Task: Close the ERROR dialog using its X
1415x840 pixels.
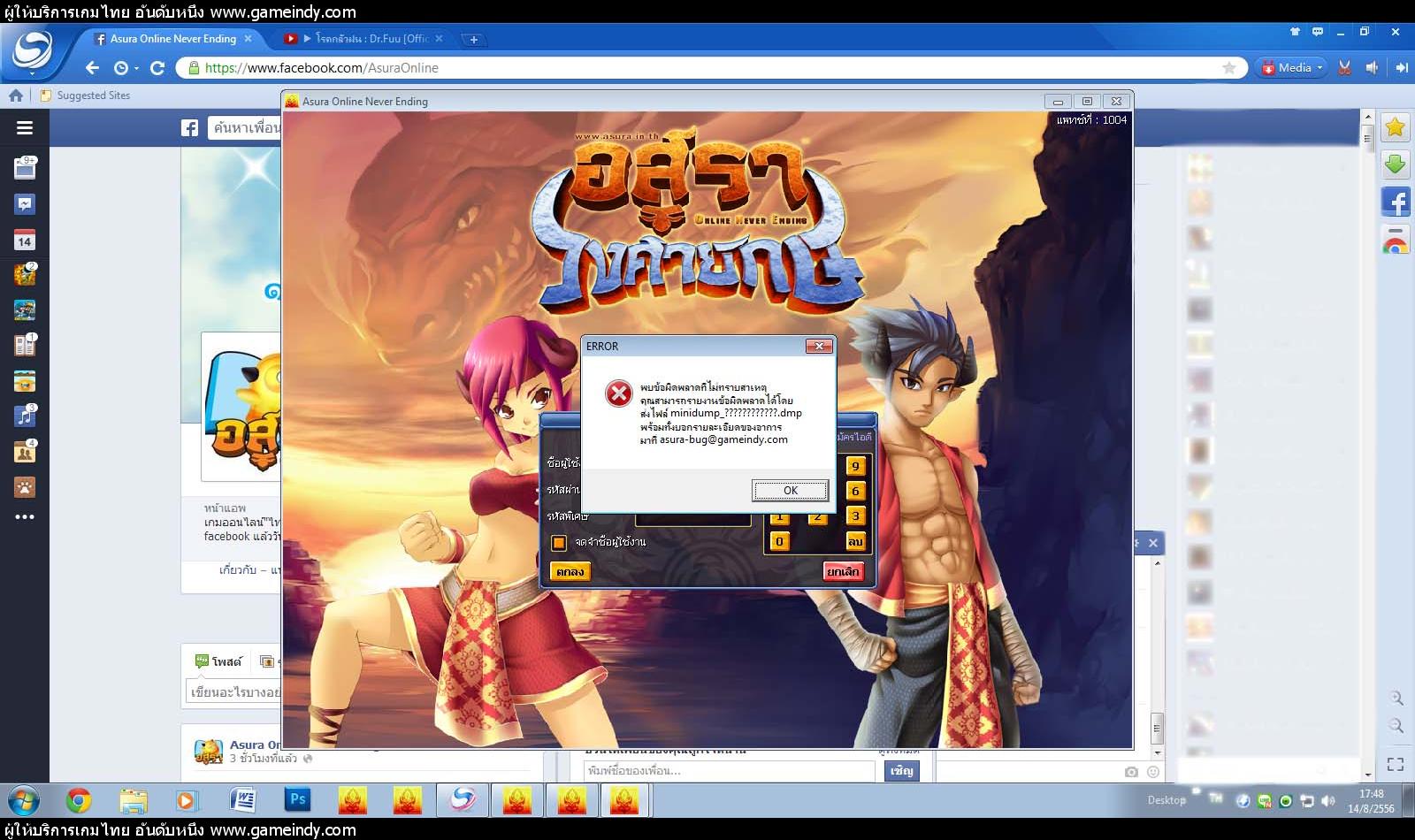Action: tap(819, 346)
